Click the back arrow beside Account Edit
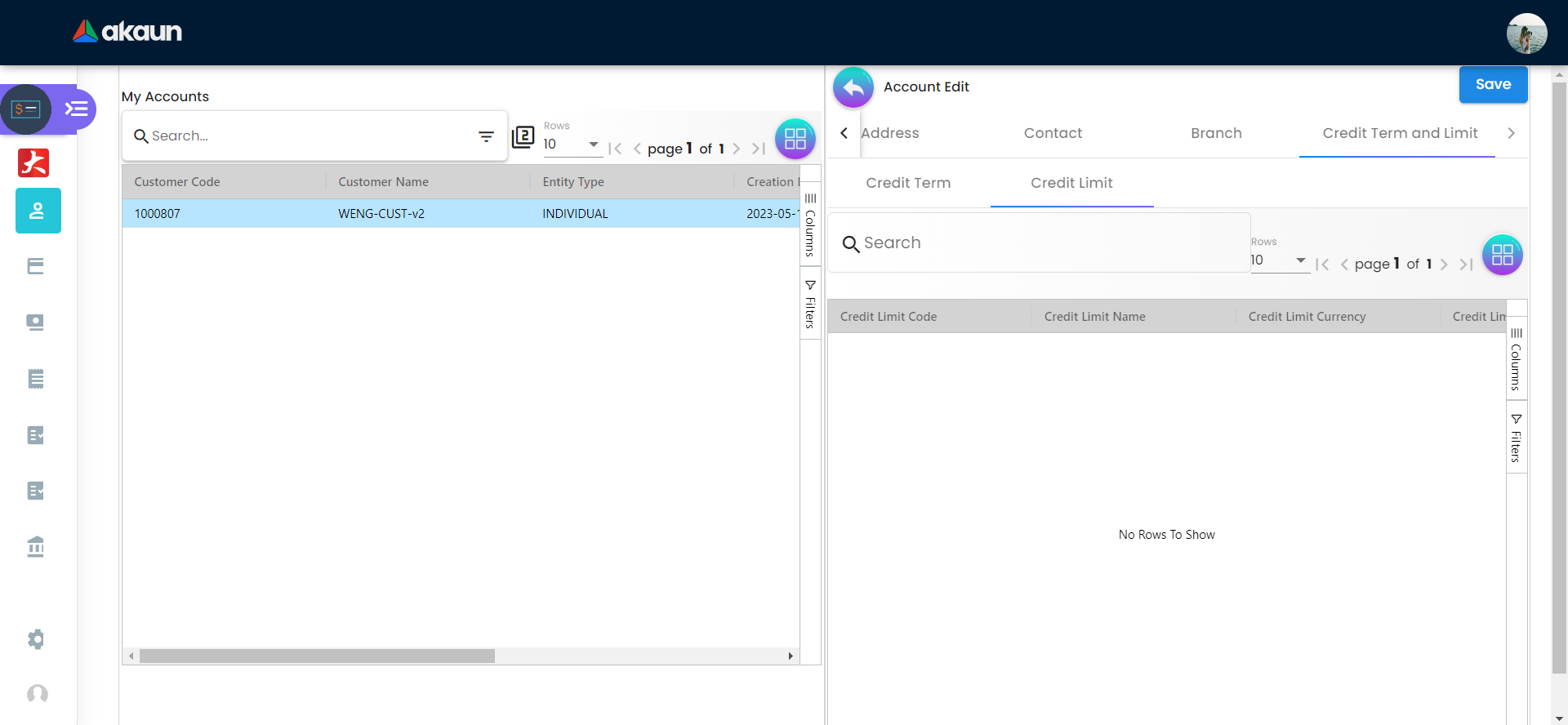The image size is (1568, 725). pos(853,87)
